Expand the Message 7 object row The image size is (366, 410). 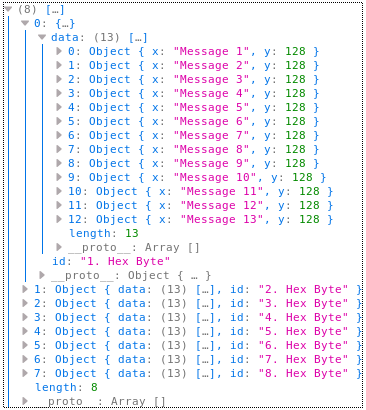pyautogui.click(x=59, y=135)
